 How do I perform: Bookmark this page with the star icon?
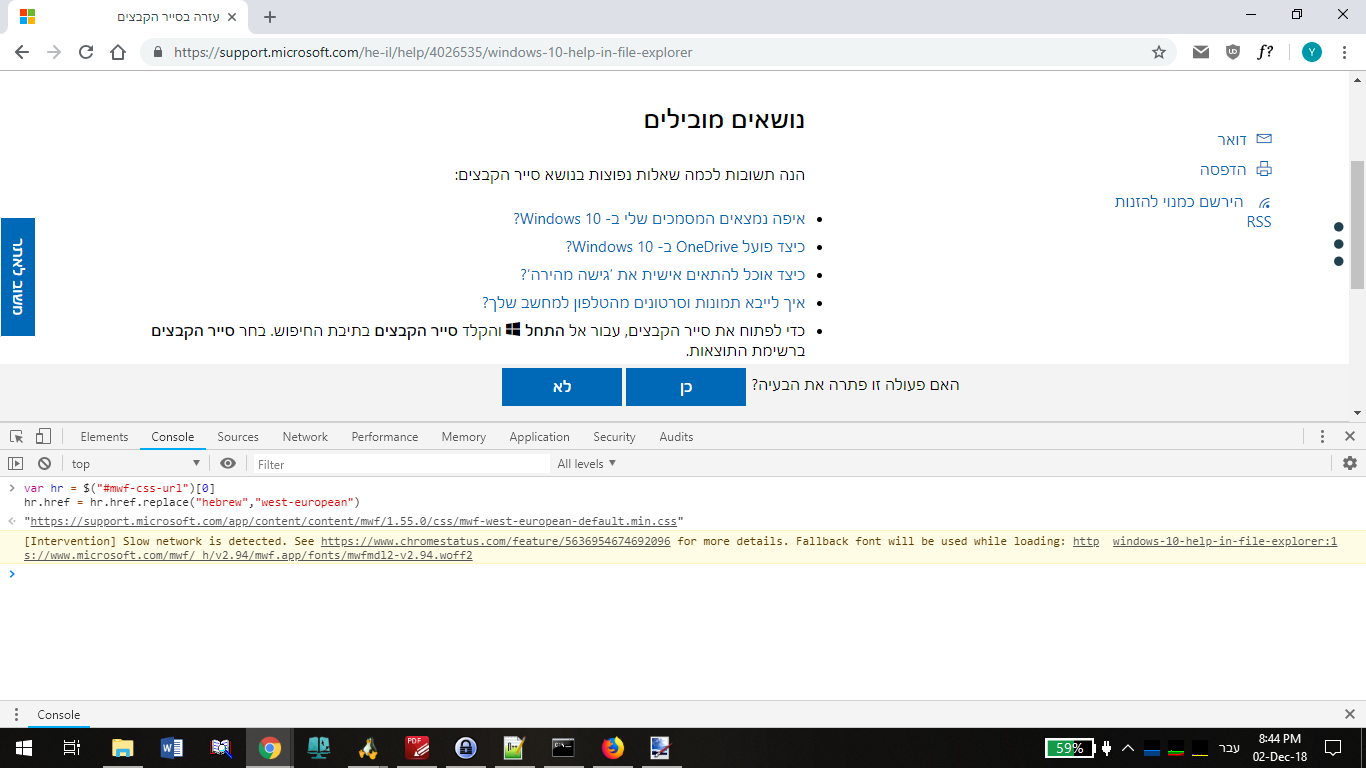point(1159,52)
